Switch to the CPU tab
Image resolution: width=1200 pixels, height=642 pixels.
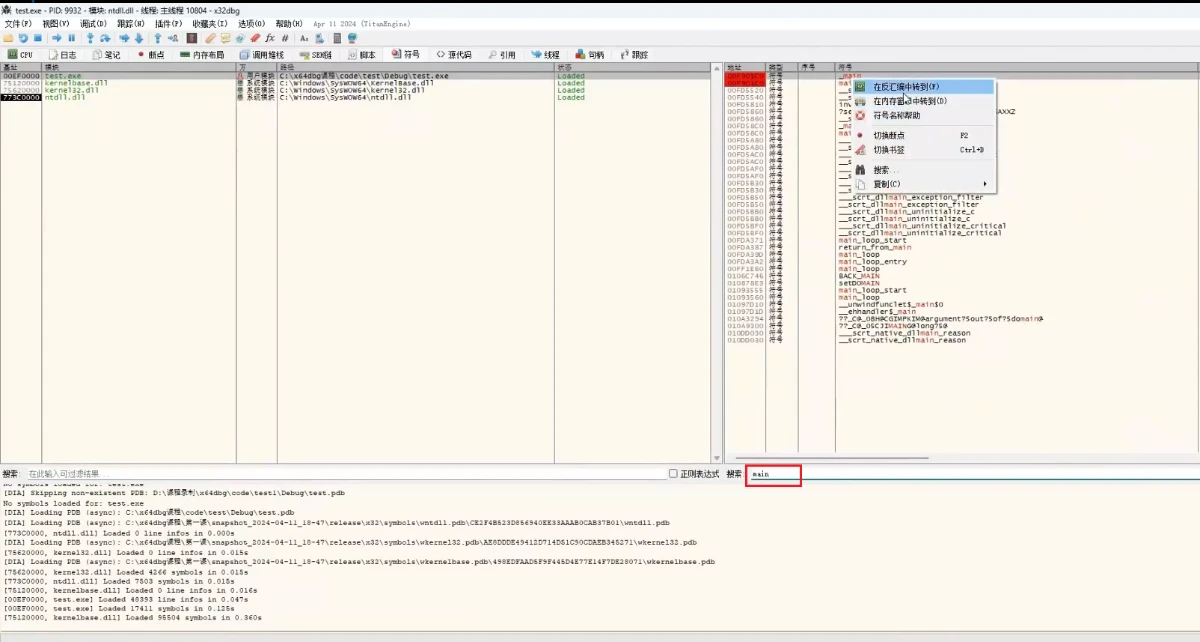coord(20,55)
